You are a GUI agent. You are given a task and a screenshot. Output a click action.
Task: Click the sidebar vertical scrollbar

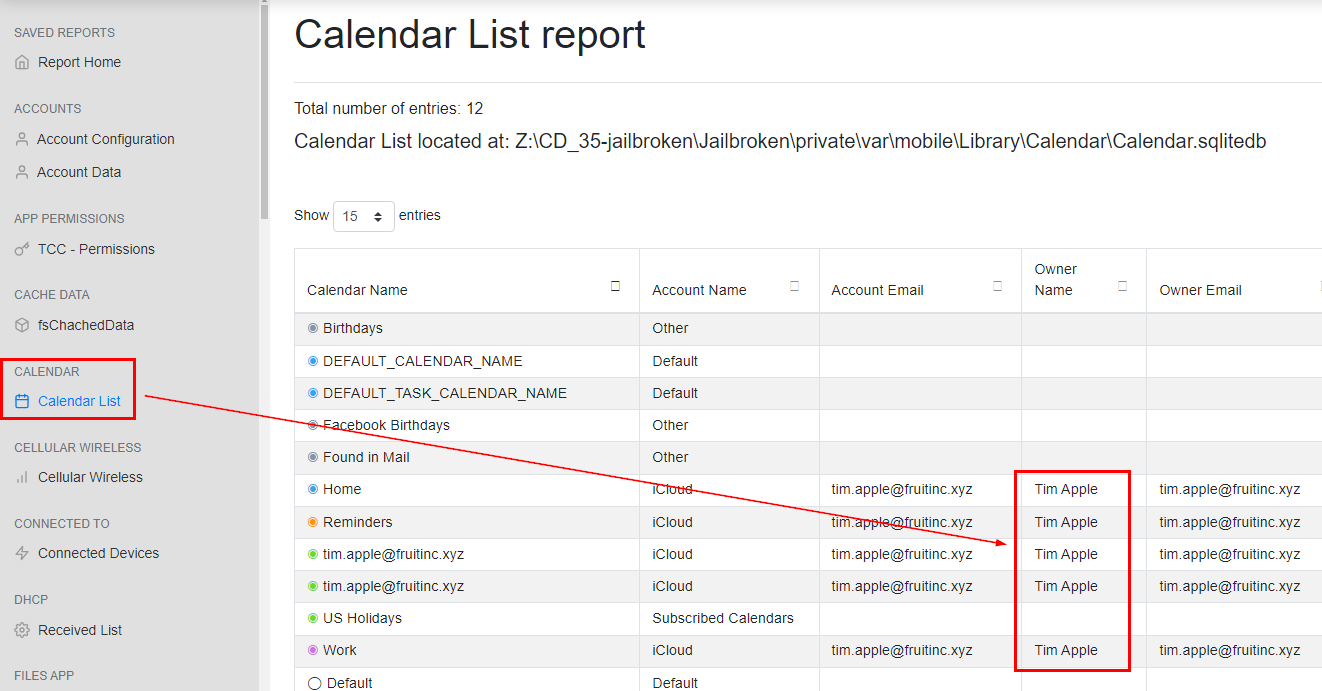(x=264, y=110)
